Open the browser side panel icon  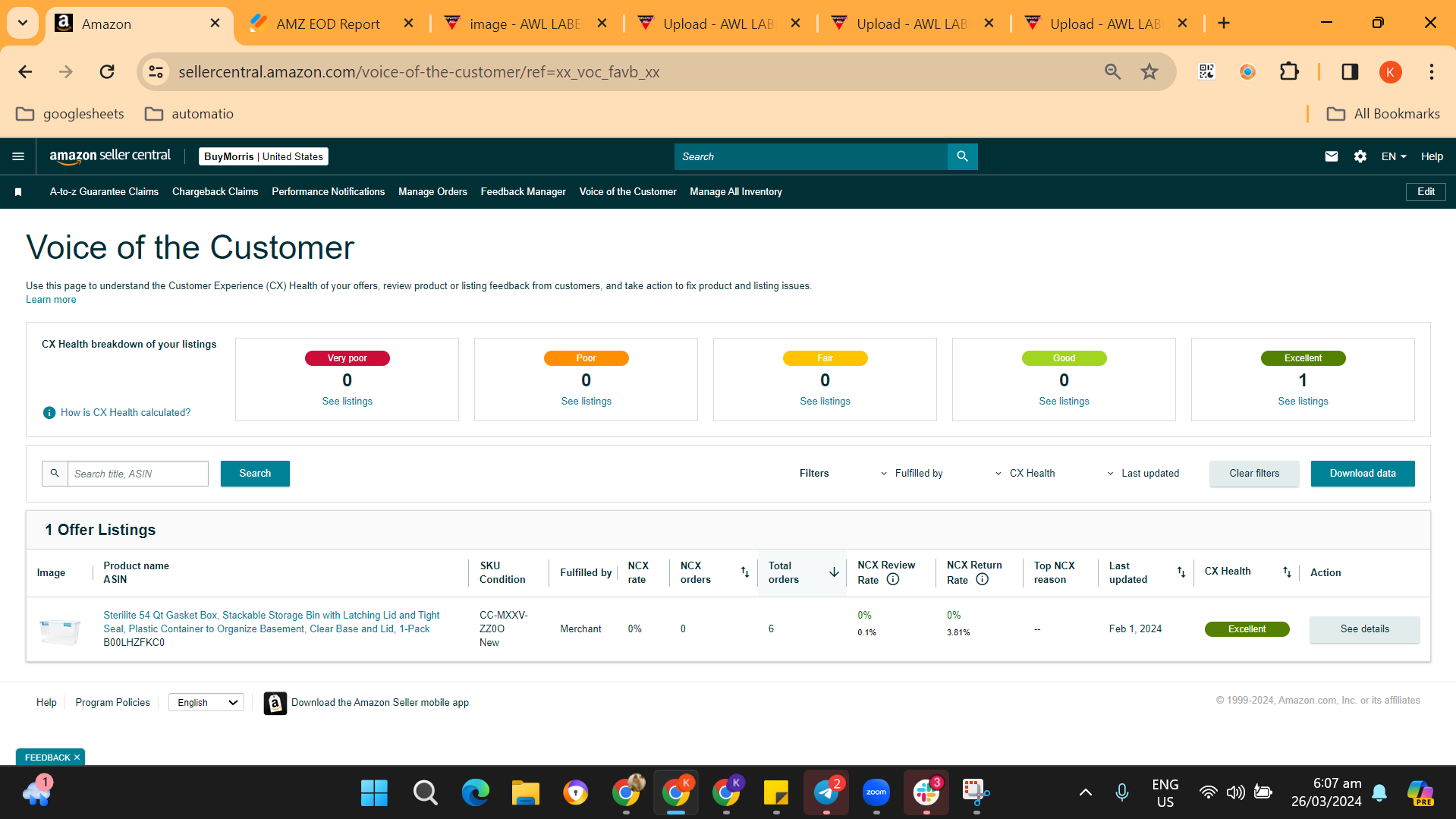coord(1349,71)
